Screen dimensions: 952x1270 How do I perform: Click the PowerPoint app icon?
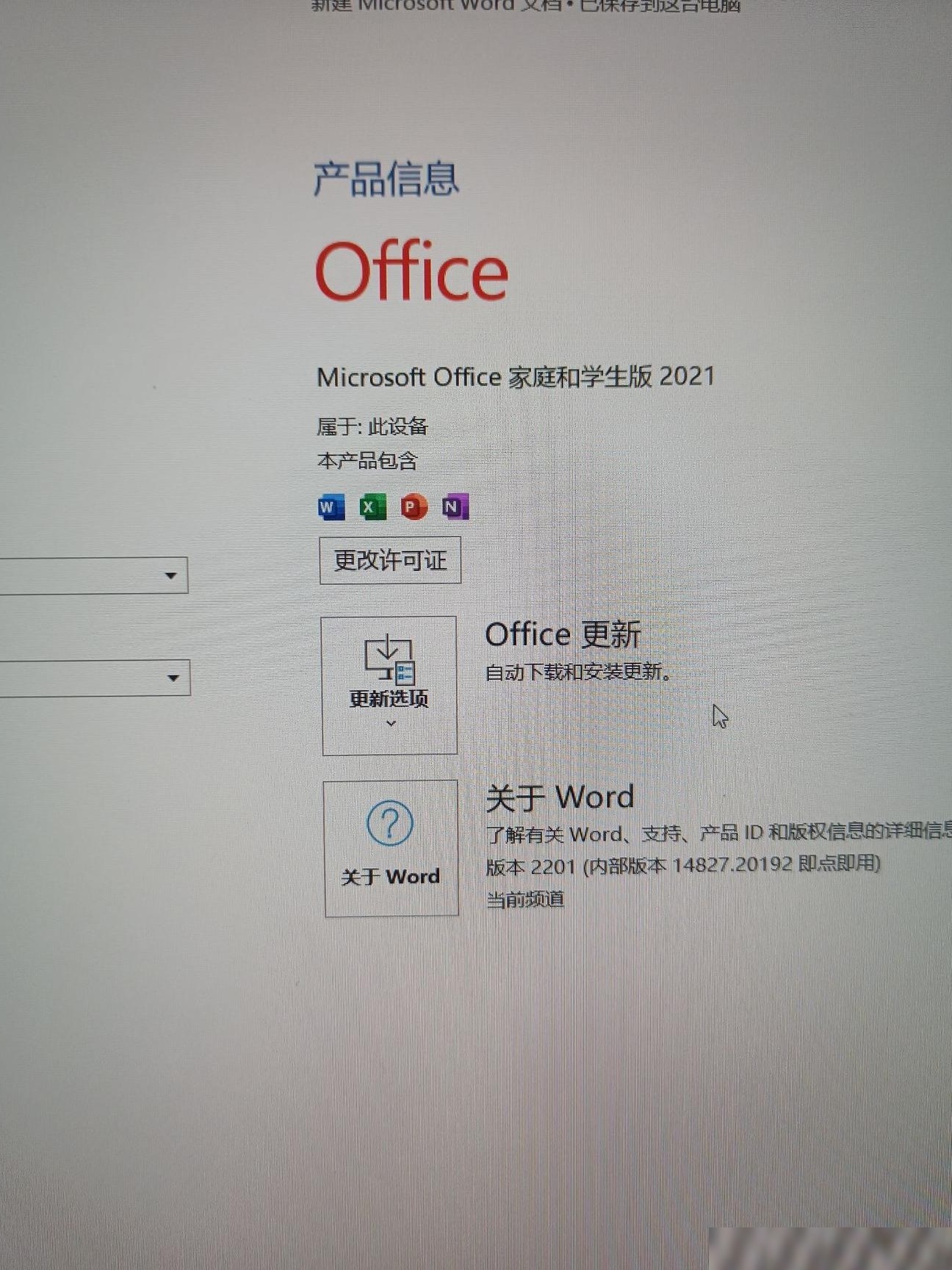[414, 507]
